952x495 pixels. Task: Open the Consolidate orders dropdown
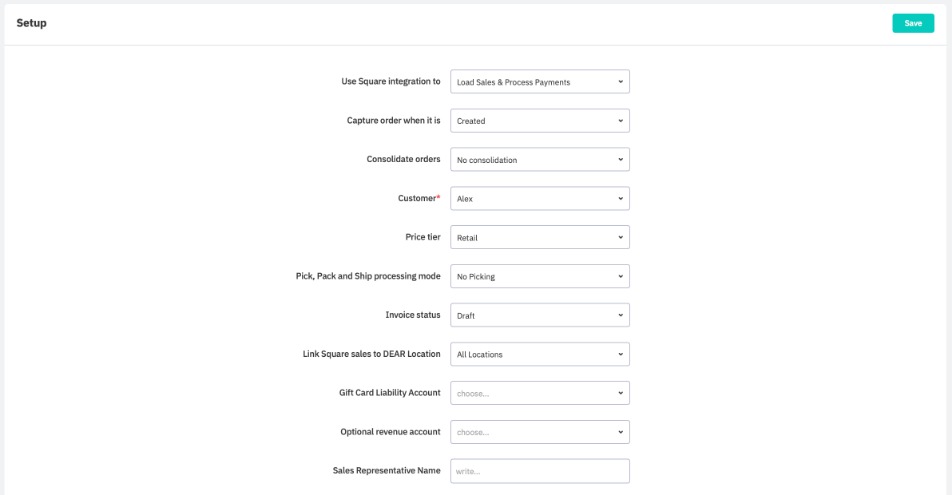pyautogui.click(x=539, y=160)
